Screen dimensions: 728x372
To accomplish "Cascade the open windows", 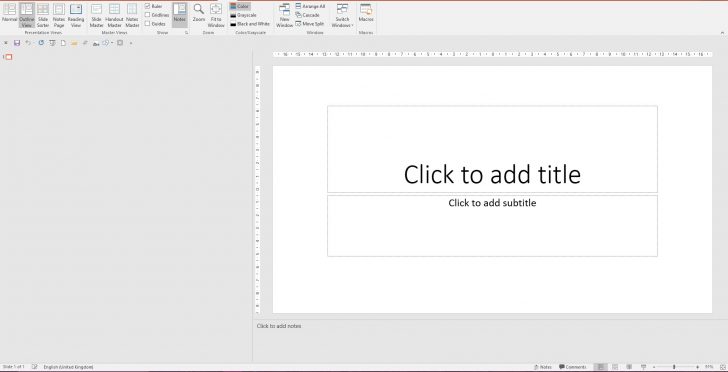I will coord(307,15).
